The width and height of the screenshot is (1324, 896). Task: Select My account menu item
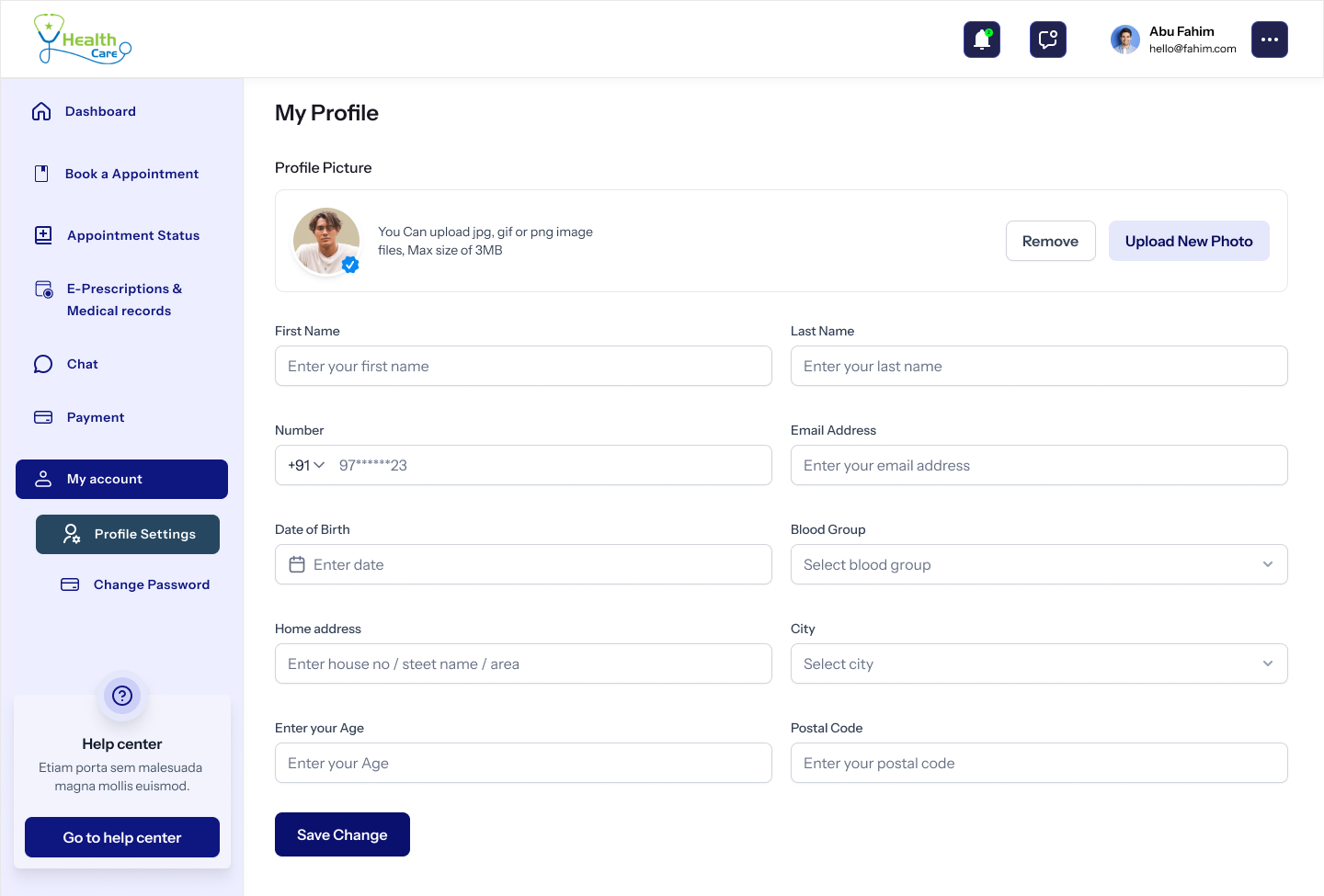click(x=121, y=479)
